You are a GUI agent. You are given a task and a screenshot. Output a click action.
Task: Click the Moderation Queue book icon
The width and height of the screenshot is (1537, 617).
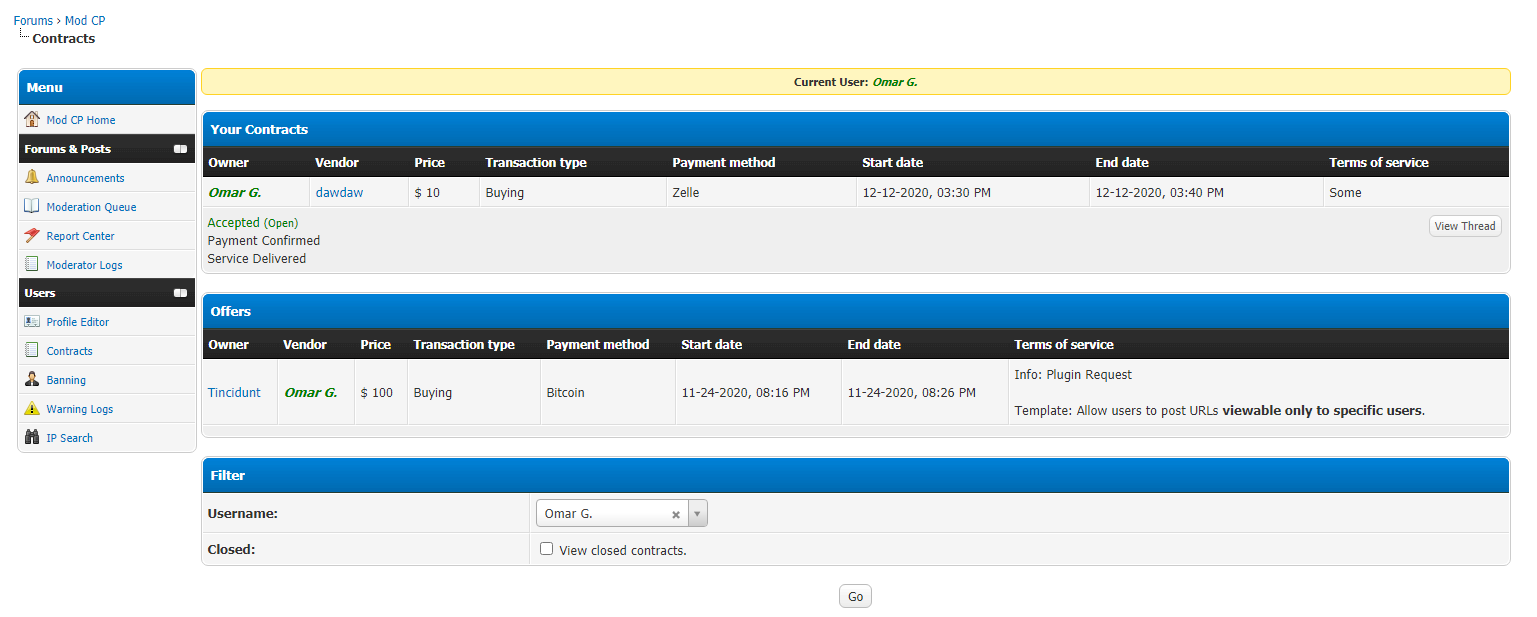32,207
